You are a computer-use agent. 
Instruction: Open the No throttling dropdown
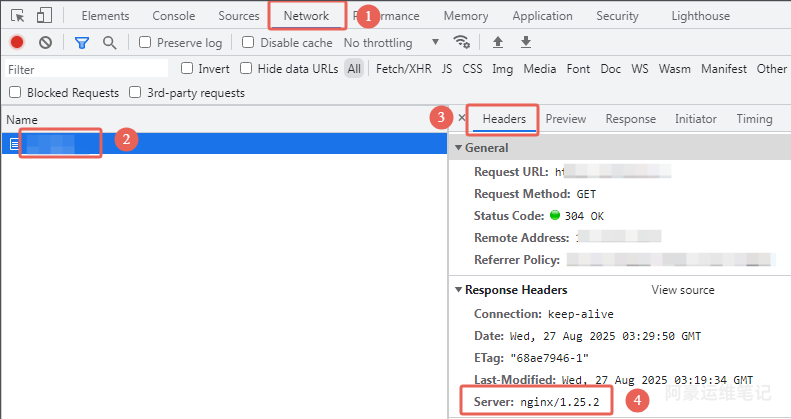coord(391,43)
